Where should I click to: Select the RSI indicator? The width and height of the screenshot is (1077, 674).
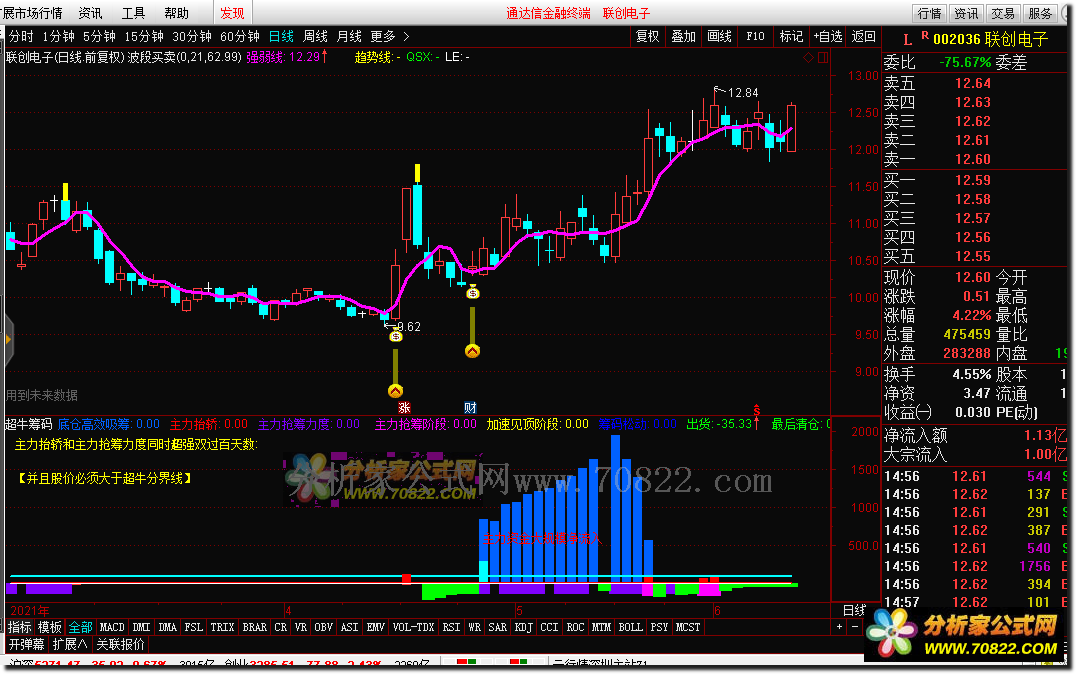pyautogui.click(x=451, y=627)
